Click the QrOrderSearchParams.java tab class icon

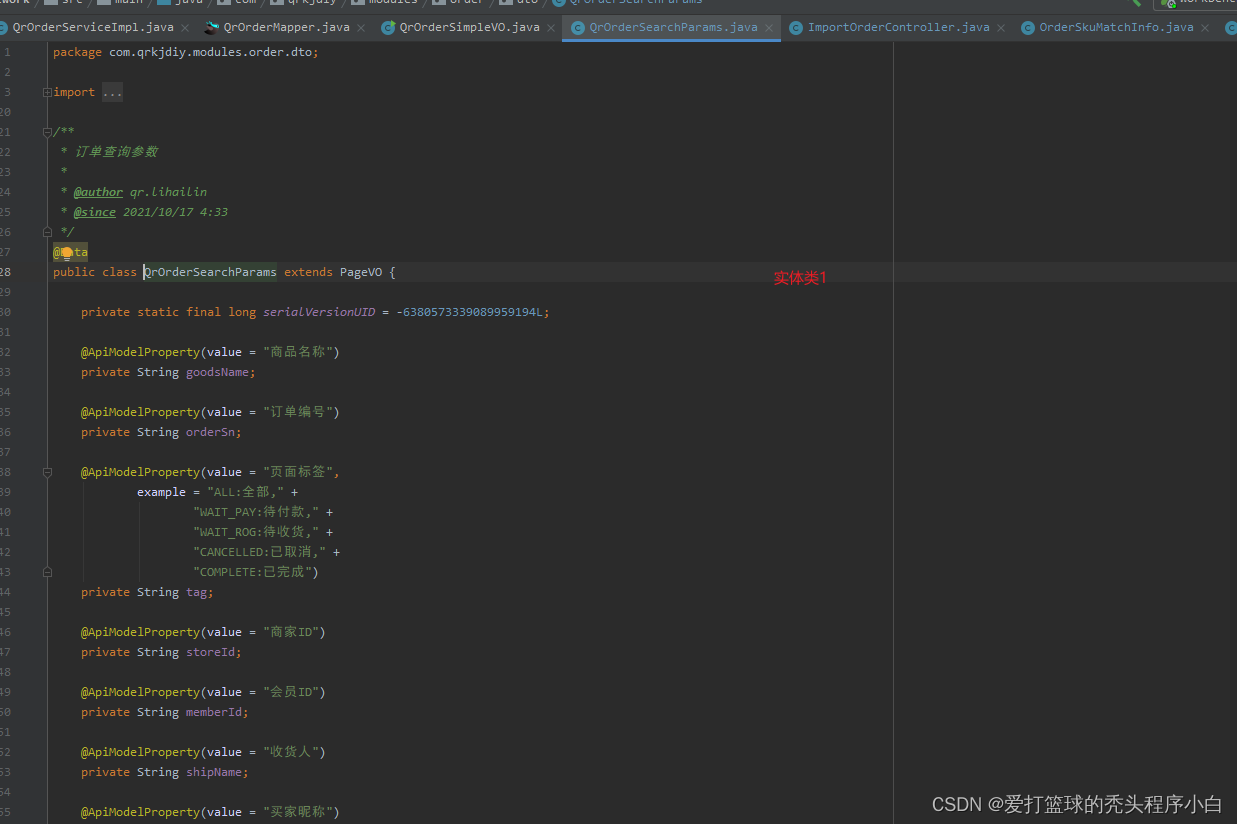point(578,28)
